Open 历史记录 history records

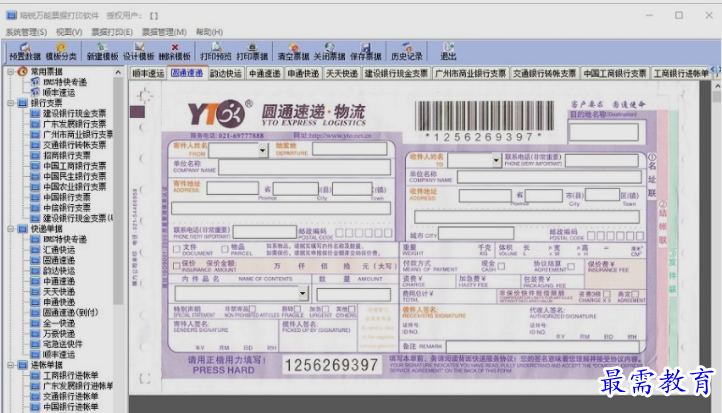[407, 51]
